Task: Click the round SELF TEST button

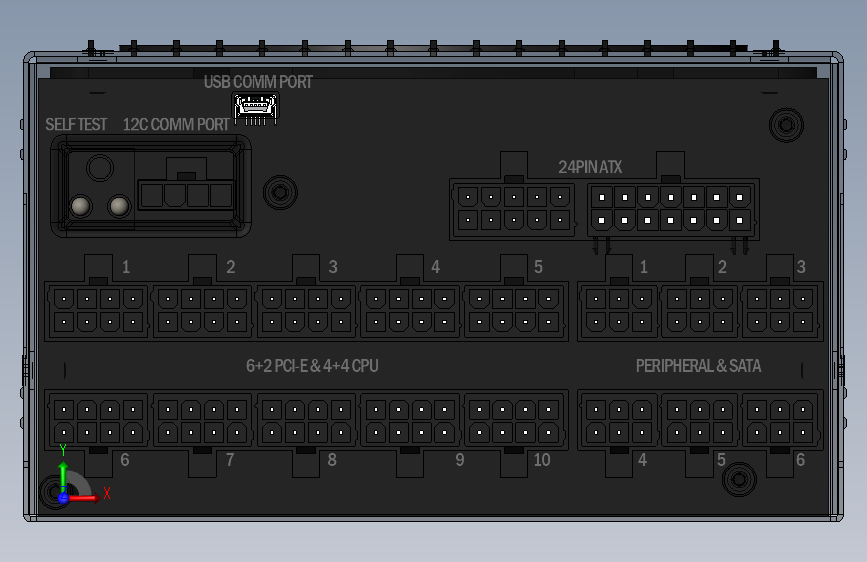Action: click(100, 168)
